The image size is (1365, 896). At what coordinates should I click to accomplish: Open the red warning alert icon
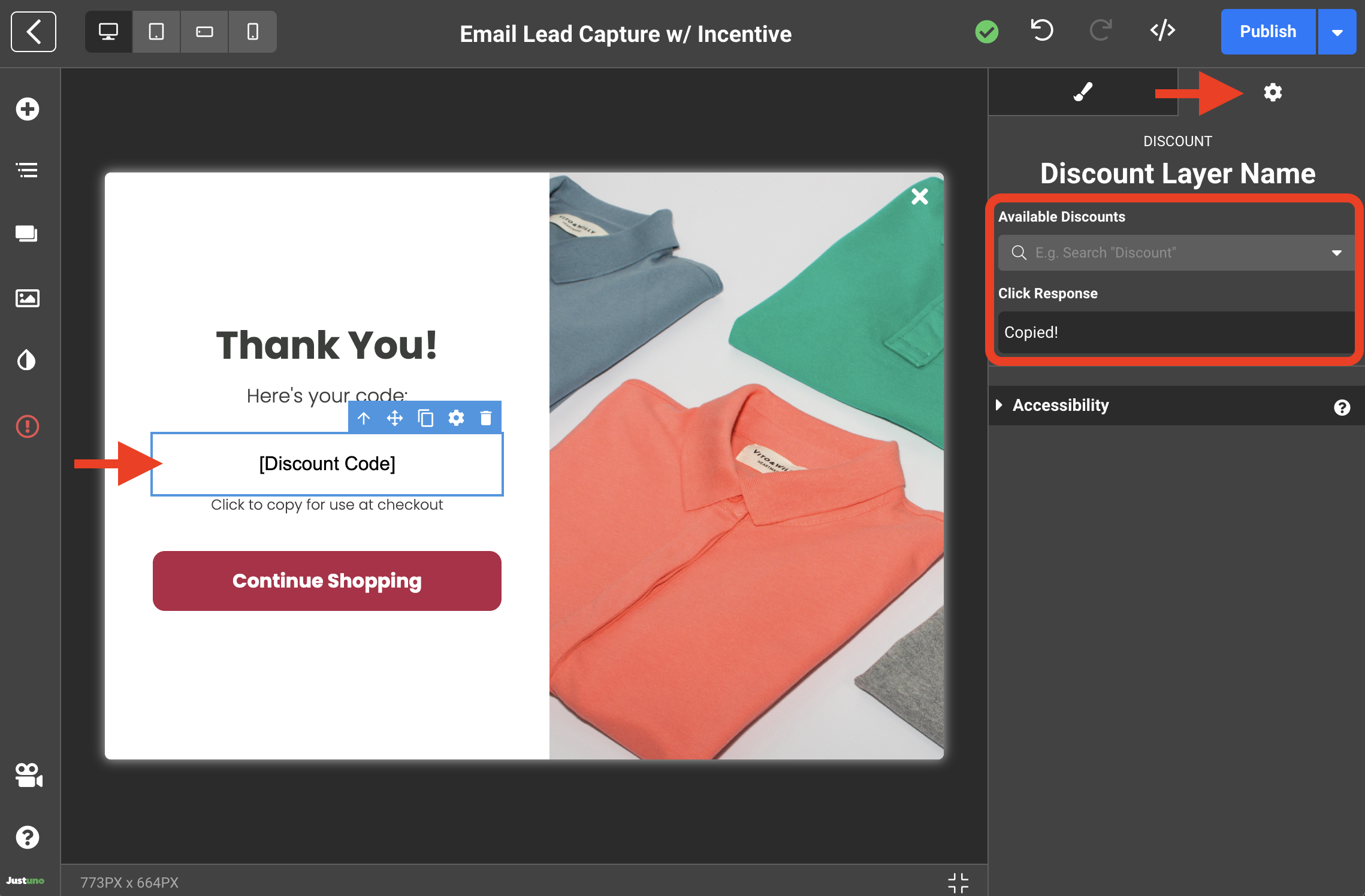coord(28,426)
